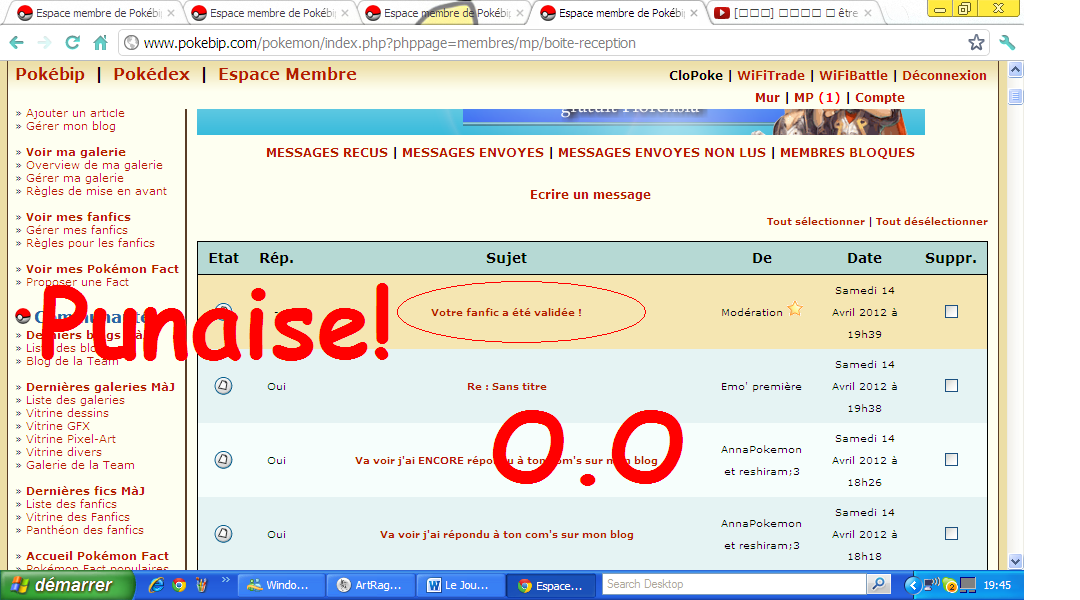Check the Suppr. box for 'Re : Sans titre'
1080x600 pixels.
click(x=951, y=386)
